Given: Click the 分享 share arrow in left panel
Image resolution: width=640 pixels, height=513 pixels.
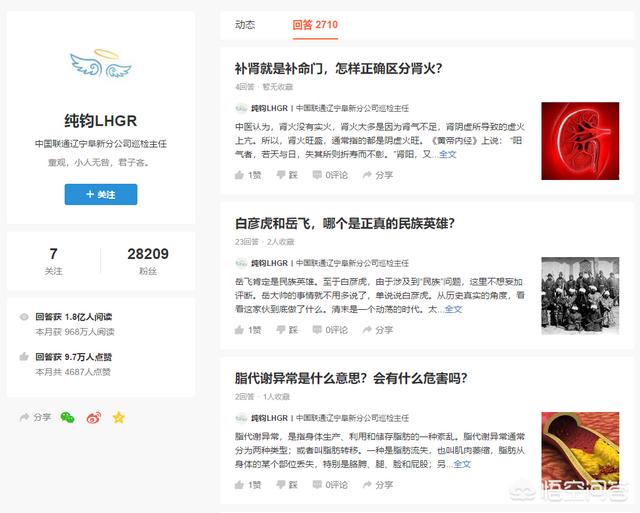Looking at the screenshot, I should click(35, 417).
